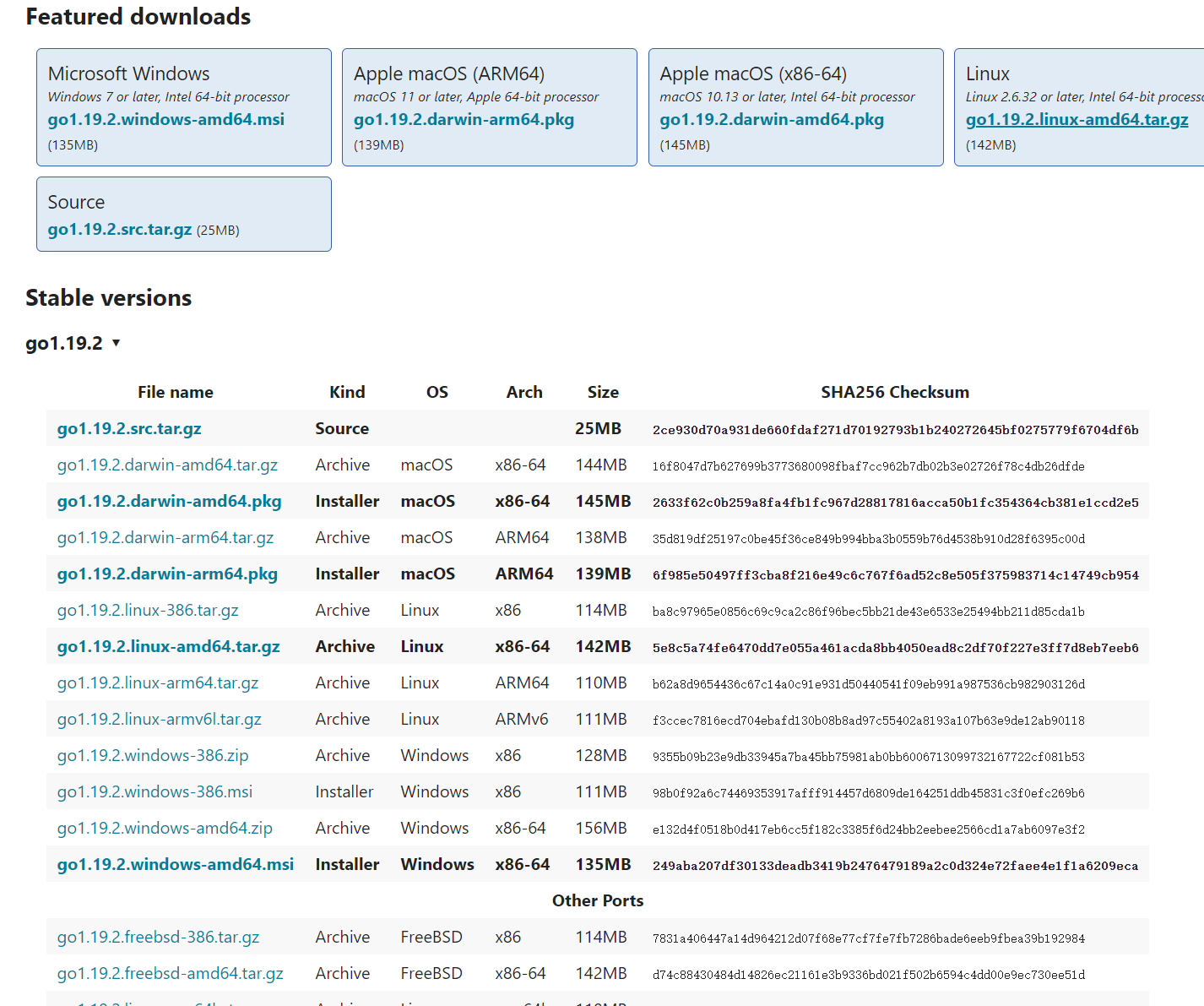Select checksum starting with 9355b09b23e9d

tap(868, 757)
